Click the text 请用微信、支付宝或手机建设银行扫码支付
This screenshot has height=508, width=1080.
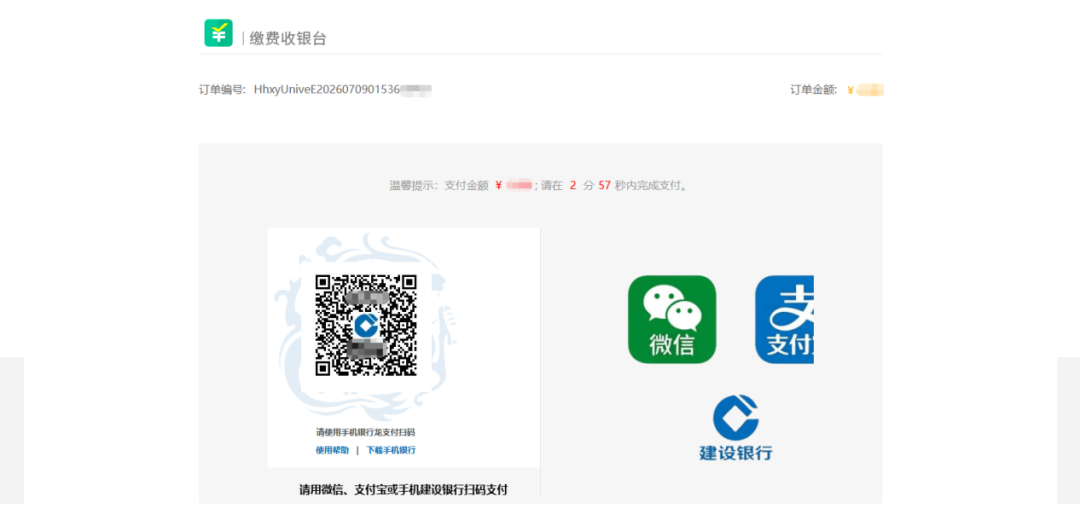click(x=403, y=490)
